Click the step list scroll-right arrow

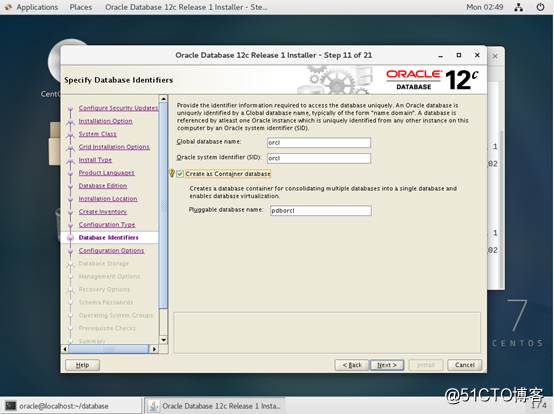tap(154, 349)
